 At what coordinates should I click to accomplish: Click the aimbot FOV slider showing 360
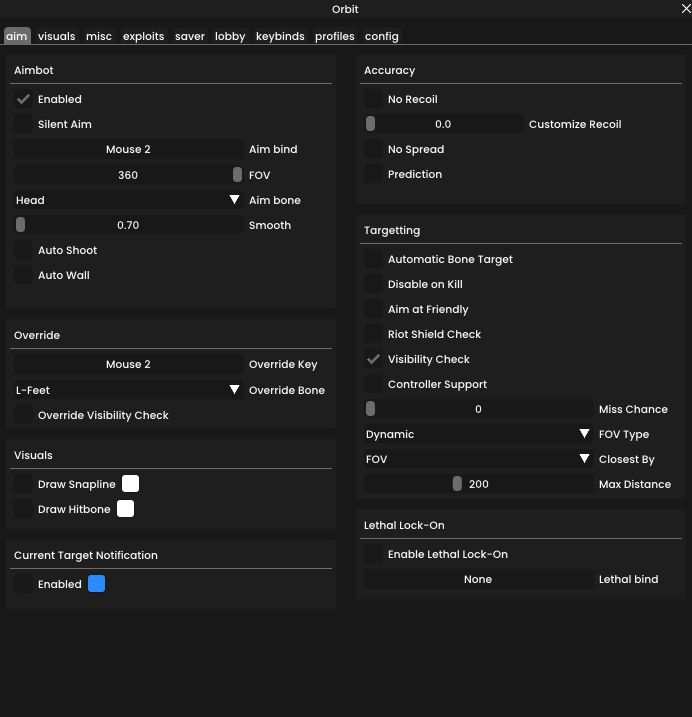coord(129,175)
